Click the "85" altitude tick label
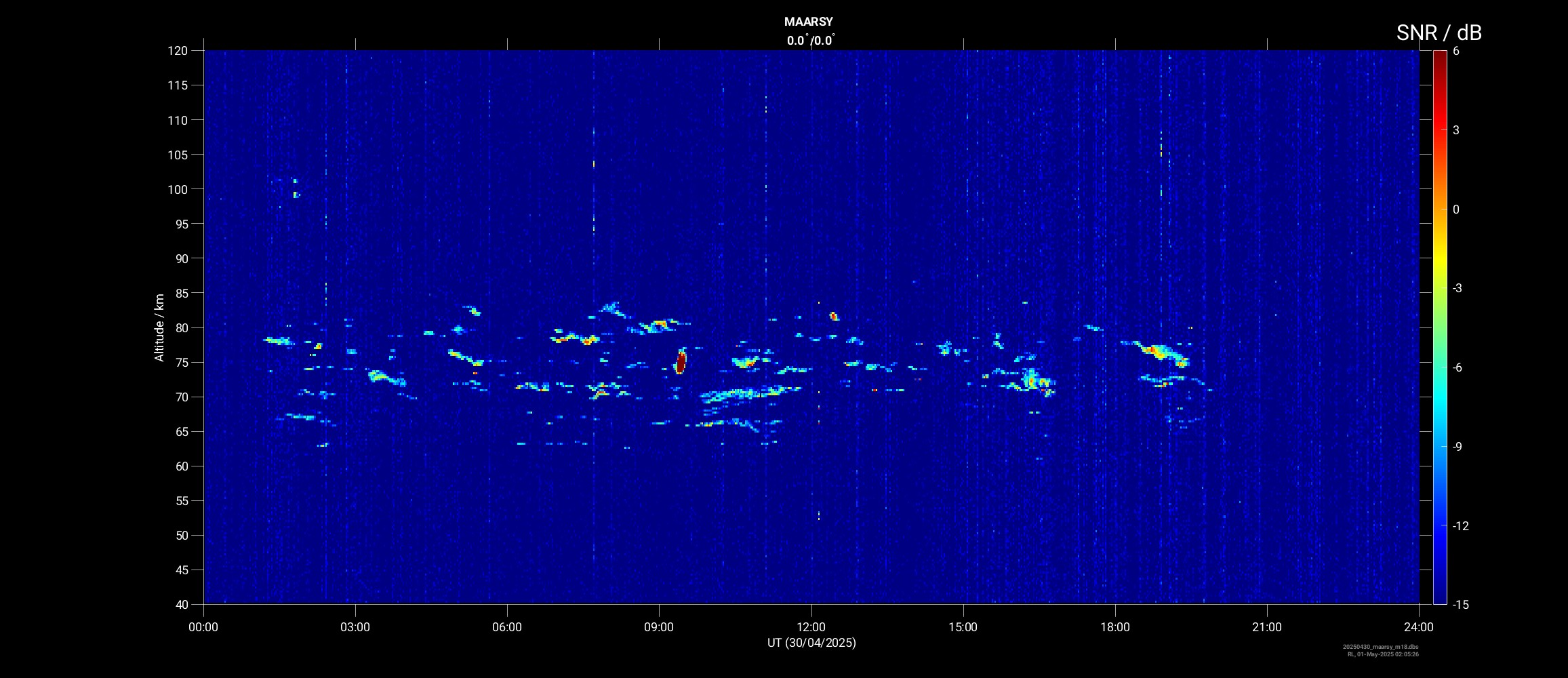This screenshot has height=678, width=1568. [x=181, y=294]
